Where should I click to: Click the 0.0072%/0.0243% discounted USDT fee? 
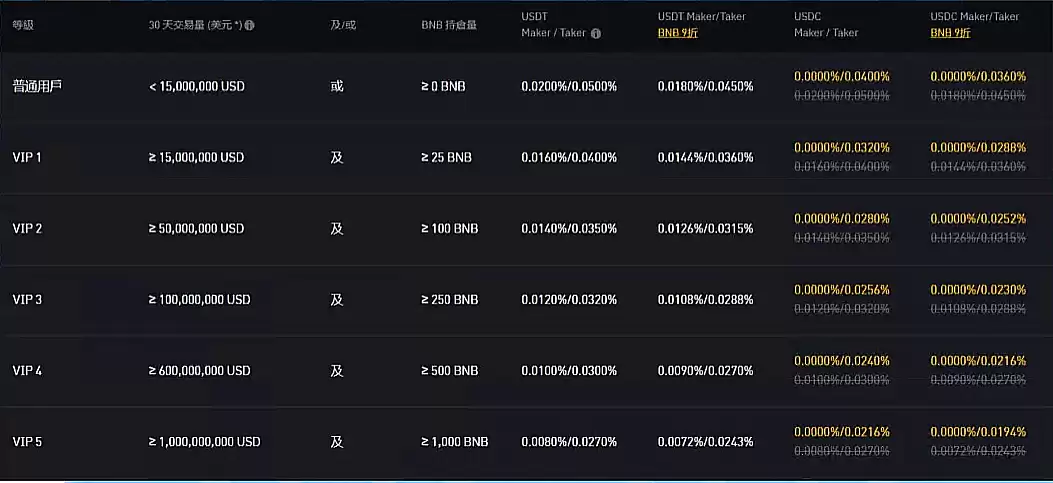705,441
